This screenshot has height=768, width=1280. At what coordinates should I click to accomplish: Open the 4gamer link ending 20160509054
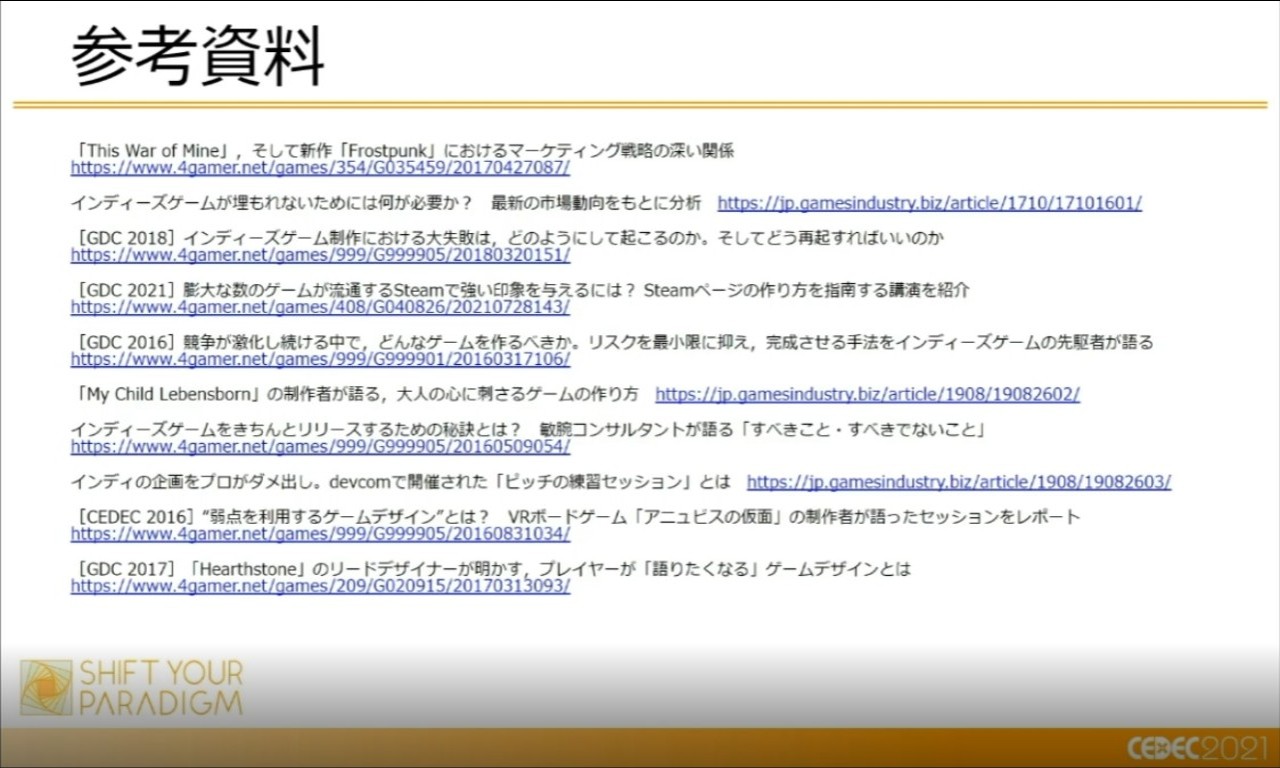[x=320, y=446]
